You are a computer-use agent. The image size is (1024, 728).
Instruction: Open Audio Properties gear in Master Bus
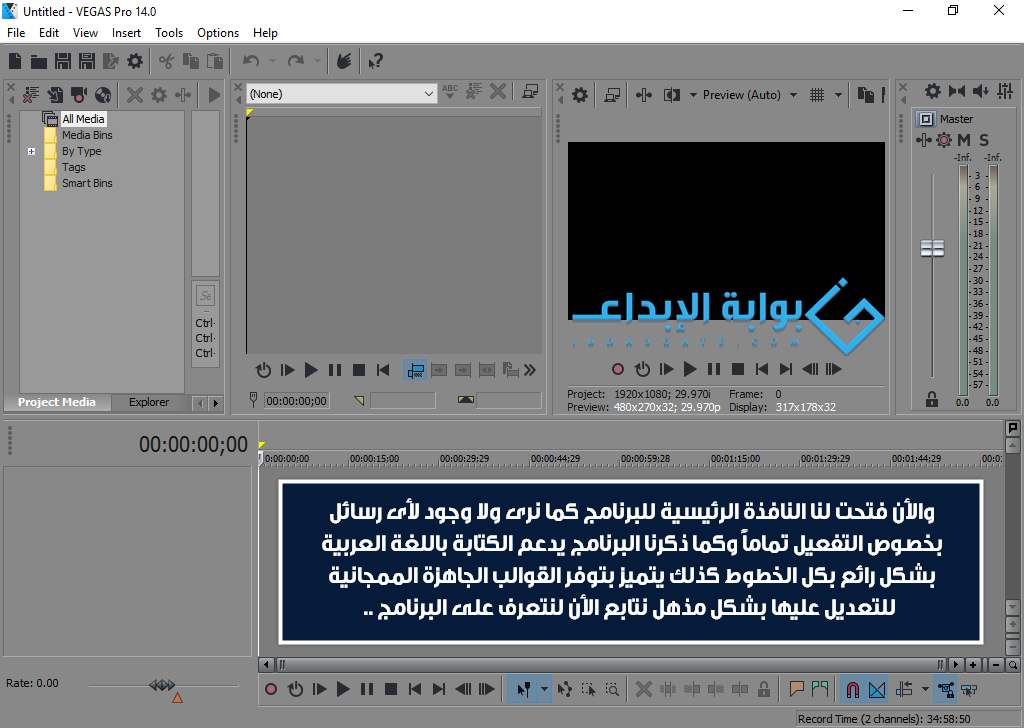pos(933,91)
